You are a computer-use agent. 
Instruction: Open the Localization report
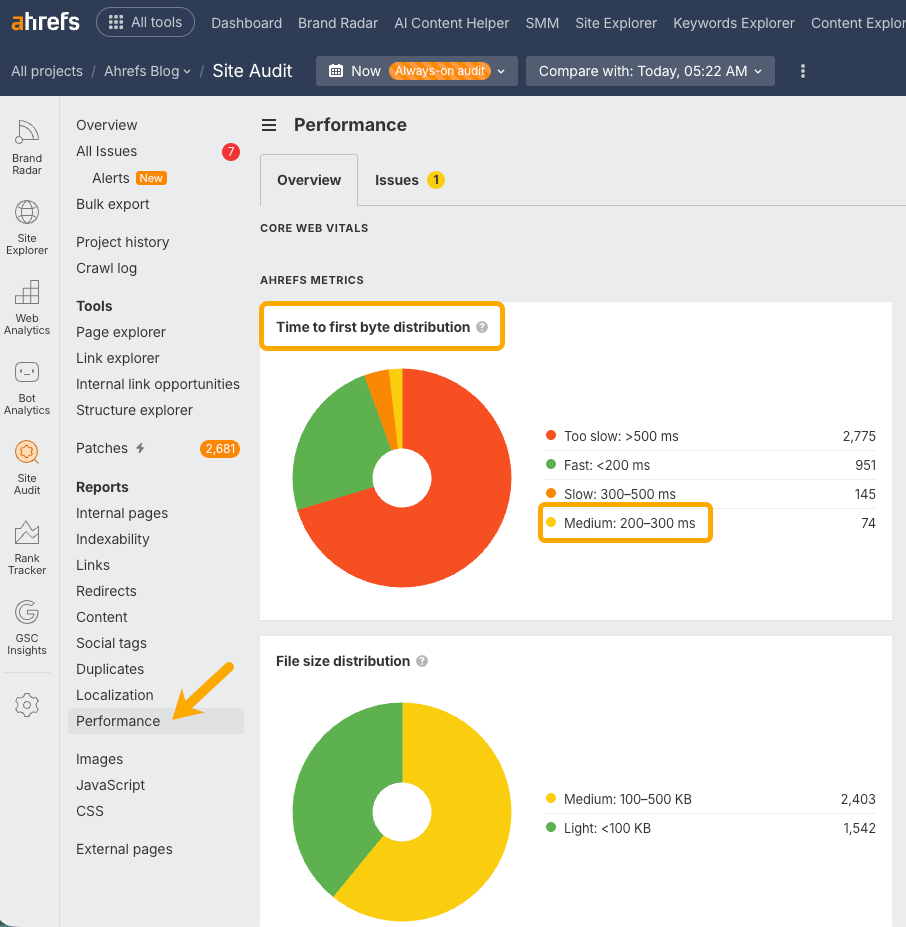115,695
